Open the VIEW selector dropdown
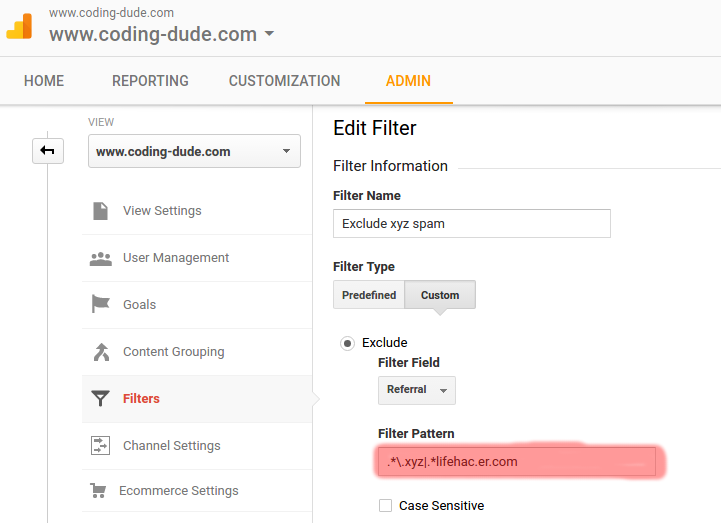This screenshot has width=721, height=523. [x=194, y=151]
